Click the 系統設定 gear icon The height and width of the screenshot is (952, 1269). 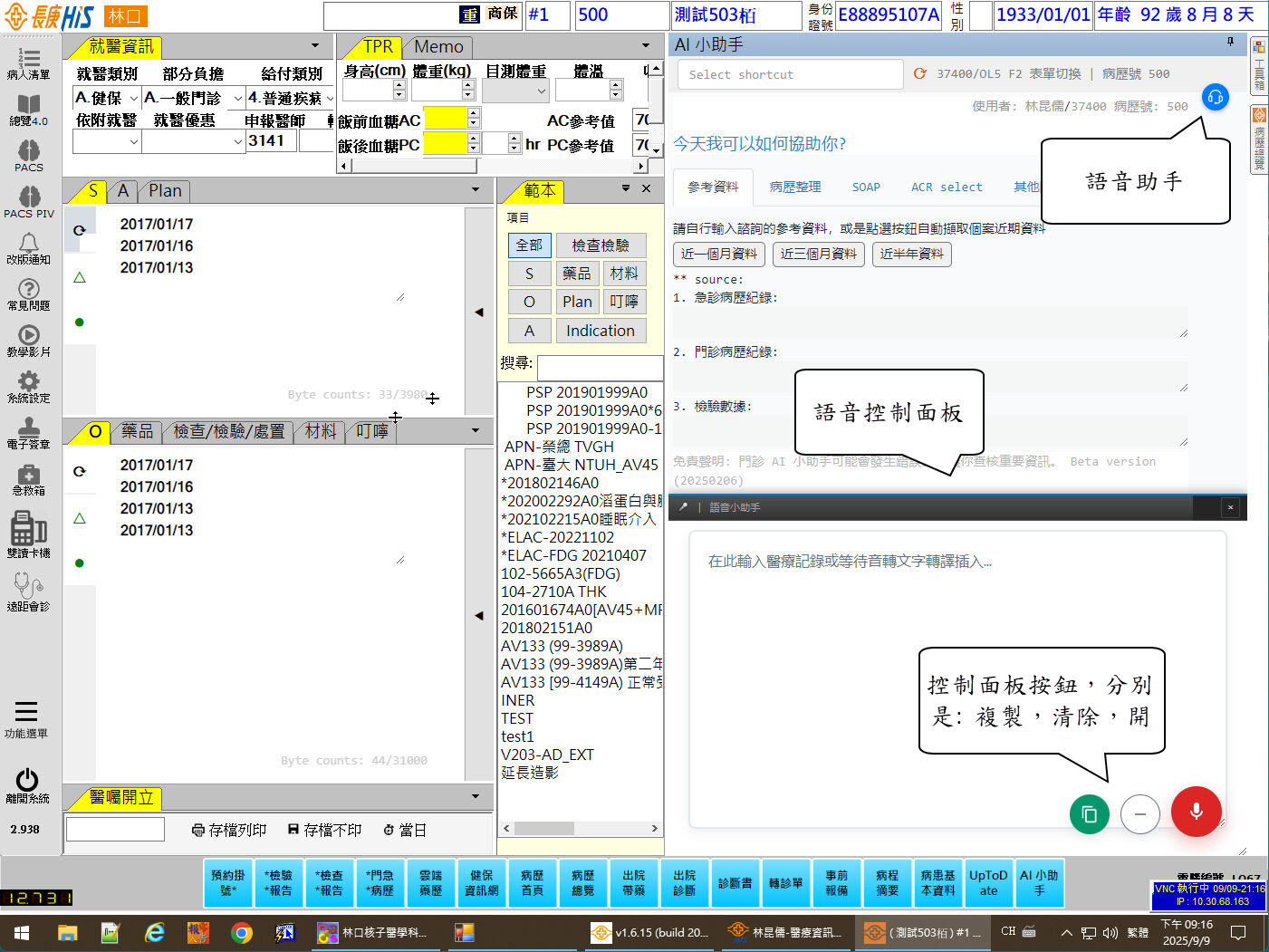tap(29, 386)
